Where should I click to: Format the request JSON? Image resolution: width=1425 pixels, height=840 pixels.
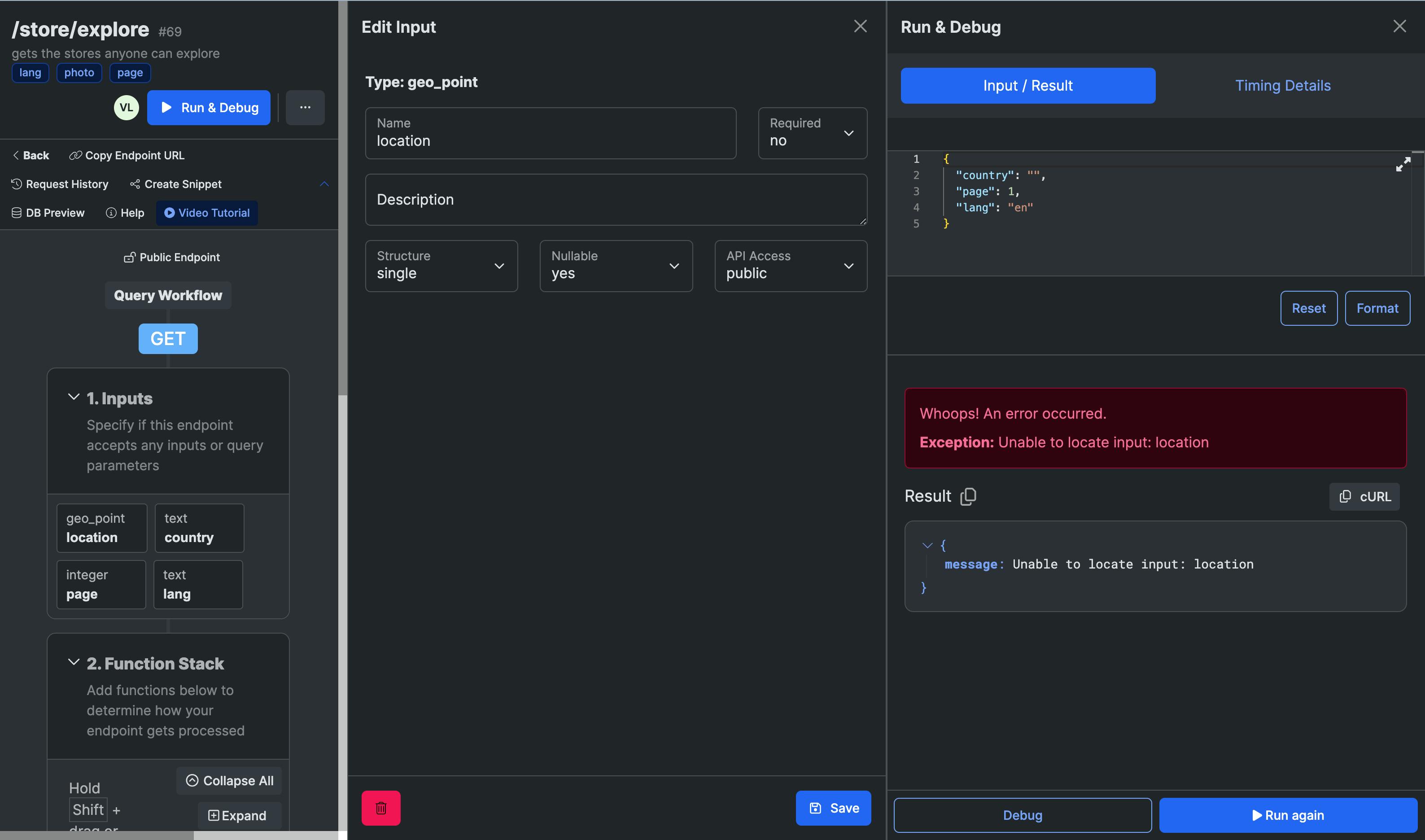(1377, 308)
